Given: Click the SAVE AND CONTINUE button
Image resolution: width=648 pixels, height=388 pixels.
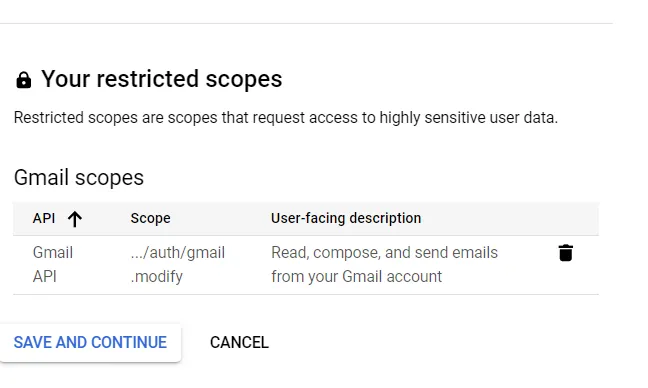Looking at the screenshot, I should click(x=90, y=343).
